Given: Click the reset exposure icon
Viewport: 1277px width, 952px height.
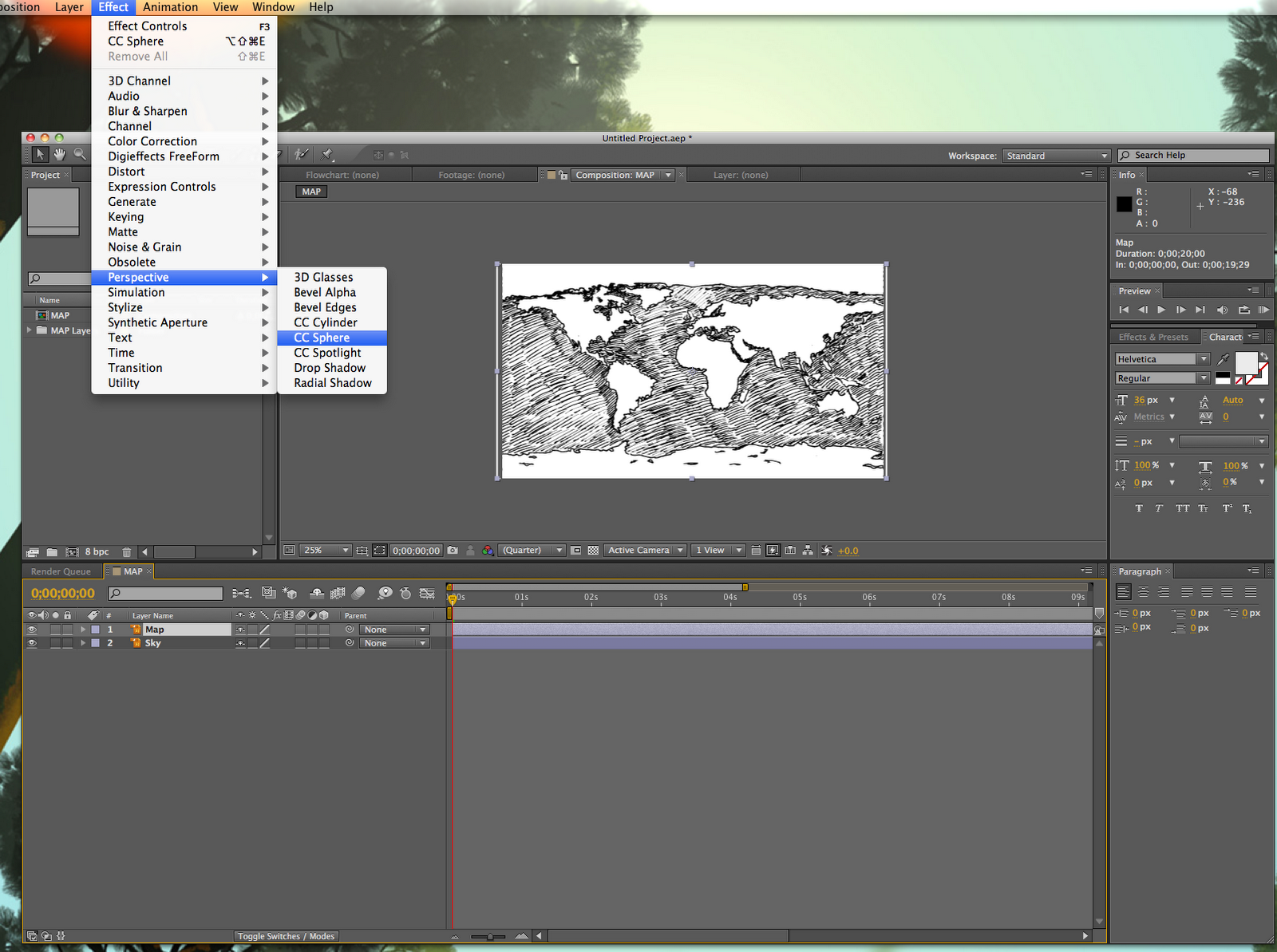Looking at the screenshot, I should point(827,551).
